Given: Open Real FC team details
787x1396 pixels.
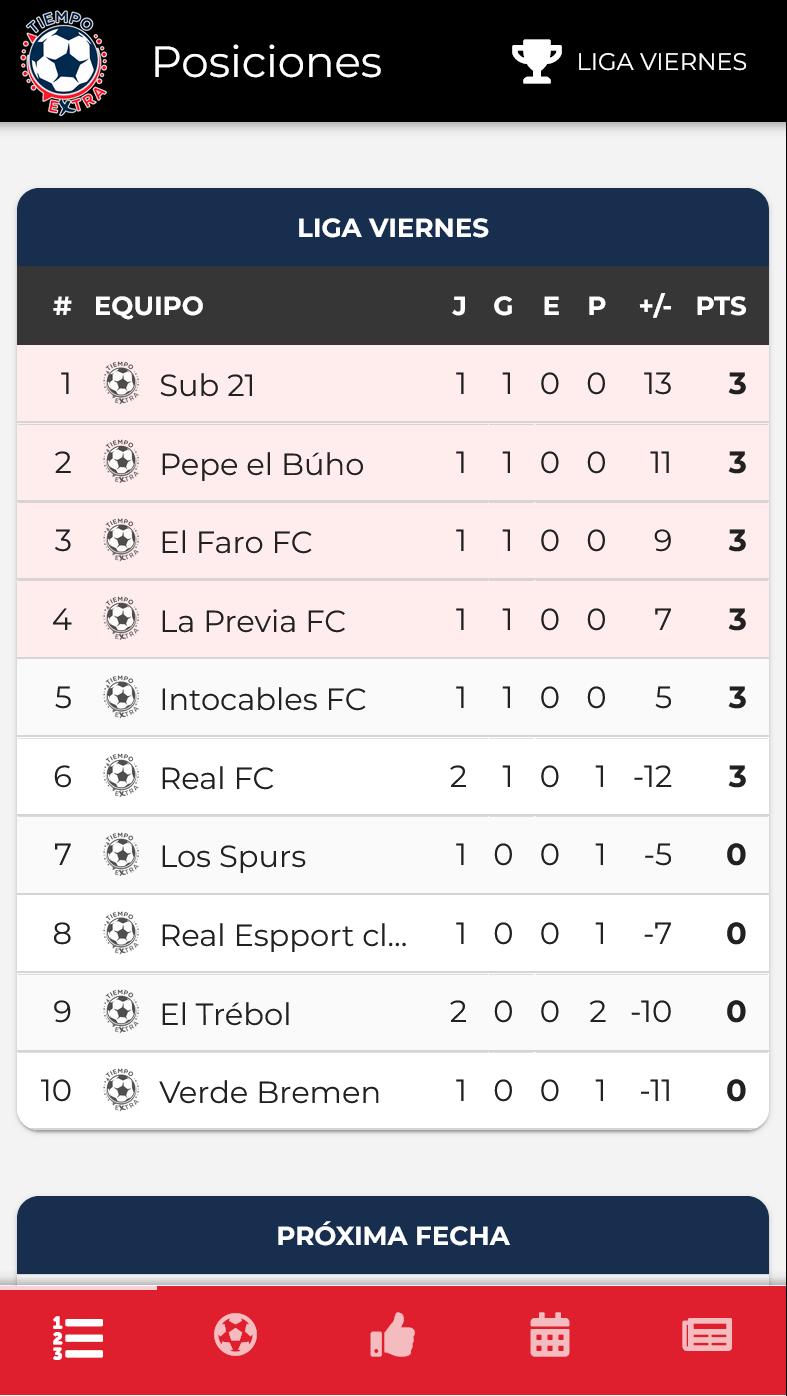Looking at the screenshot, I should point(393,777).
